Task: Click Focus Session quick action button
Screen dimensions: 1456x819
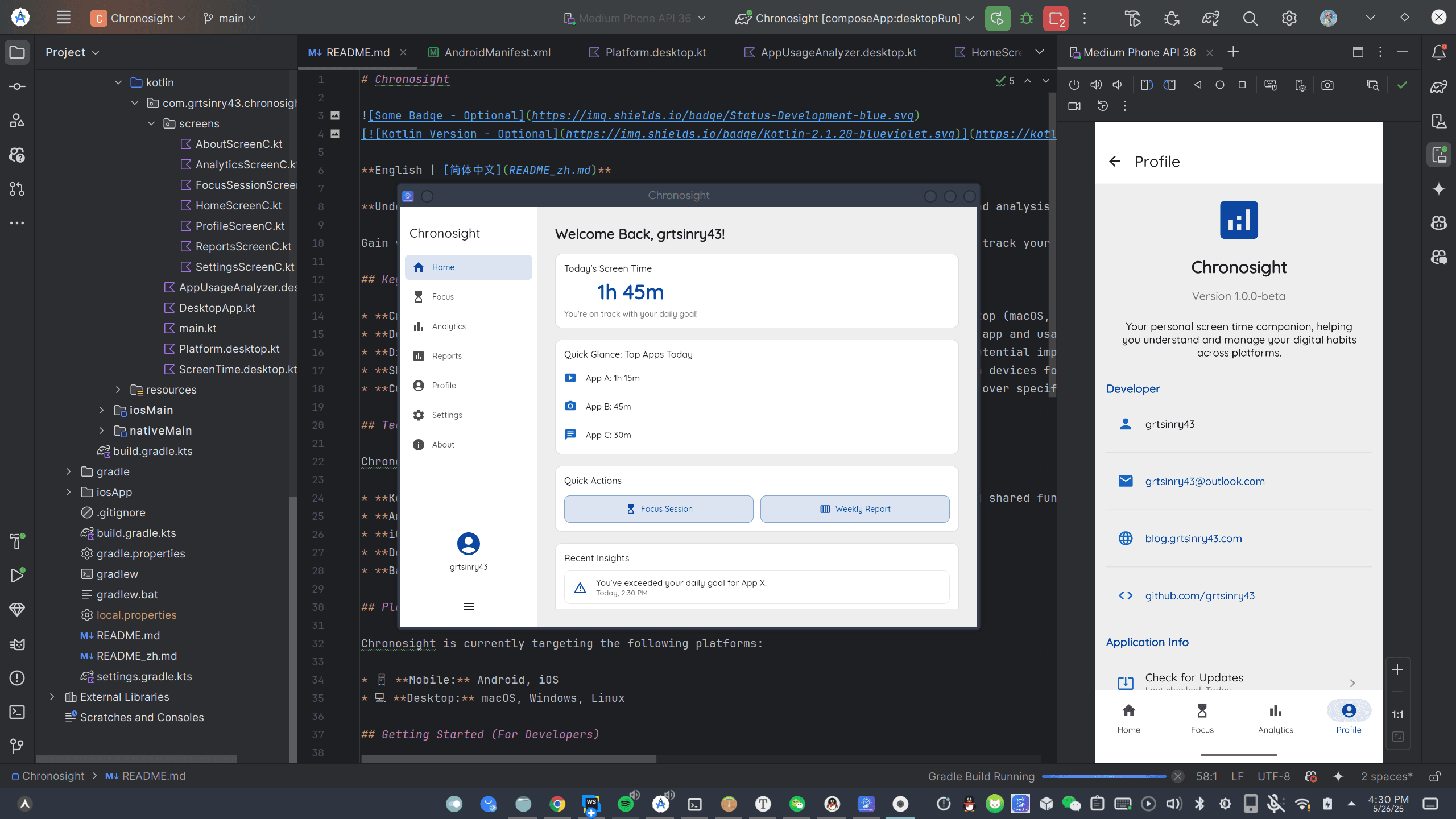Action: [659, 509]
